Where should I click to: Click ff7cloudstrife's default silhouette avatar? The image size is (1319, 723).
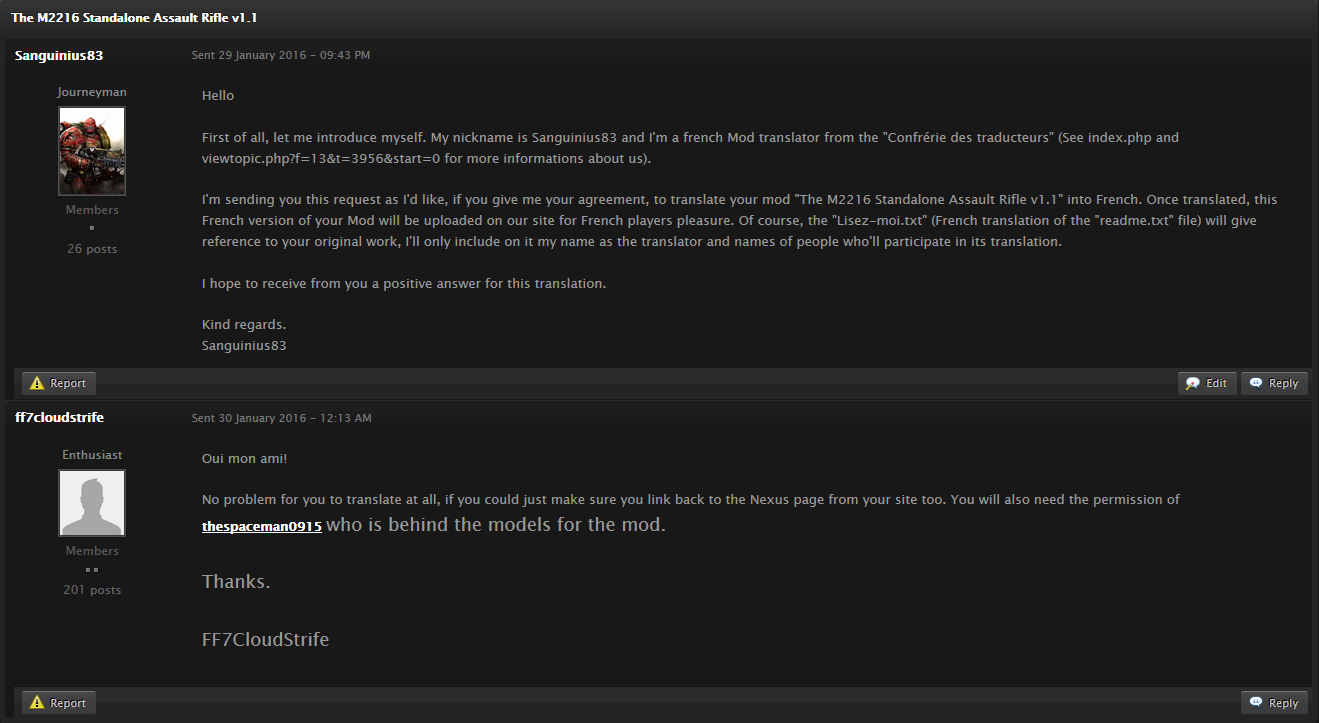(x=92, y=503)
